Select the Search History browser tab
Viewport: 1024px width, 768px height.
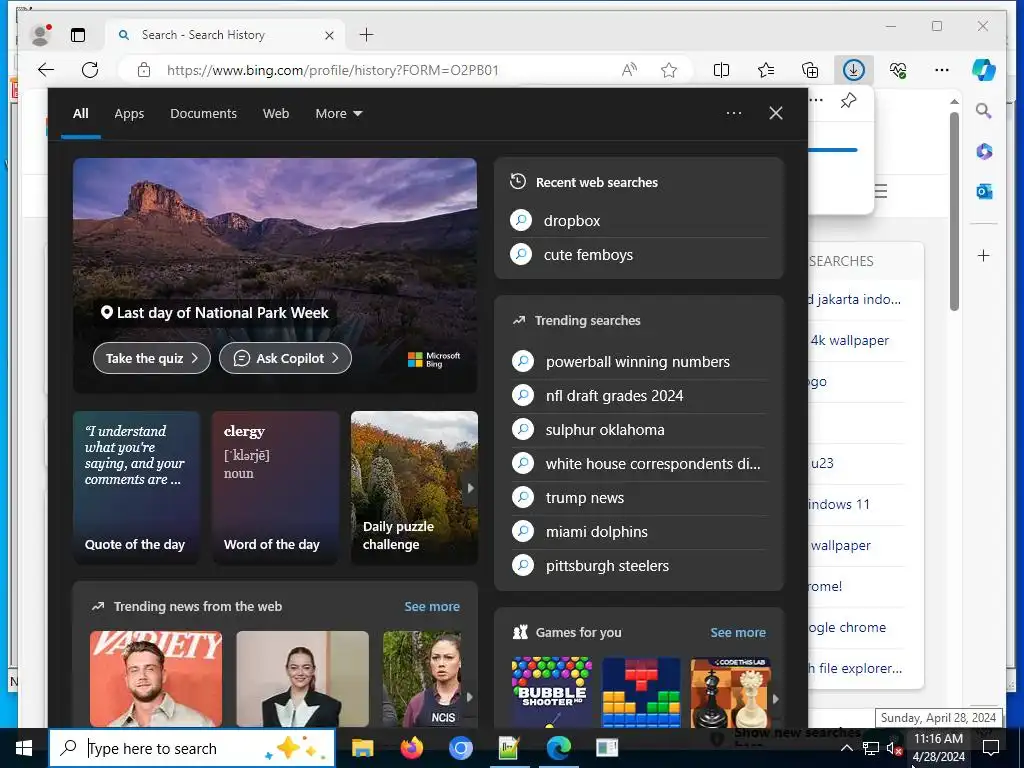coord(226,35)
